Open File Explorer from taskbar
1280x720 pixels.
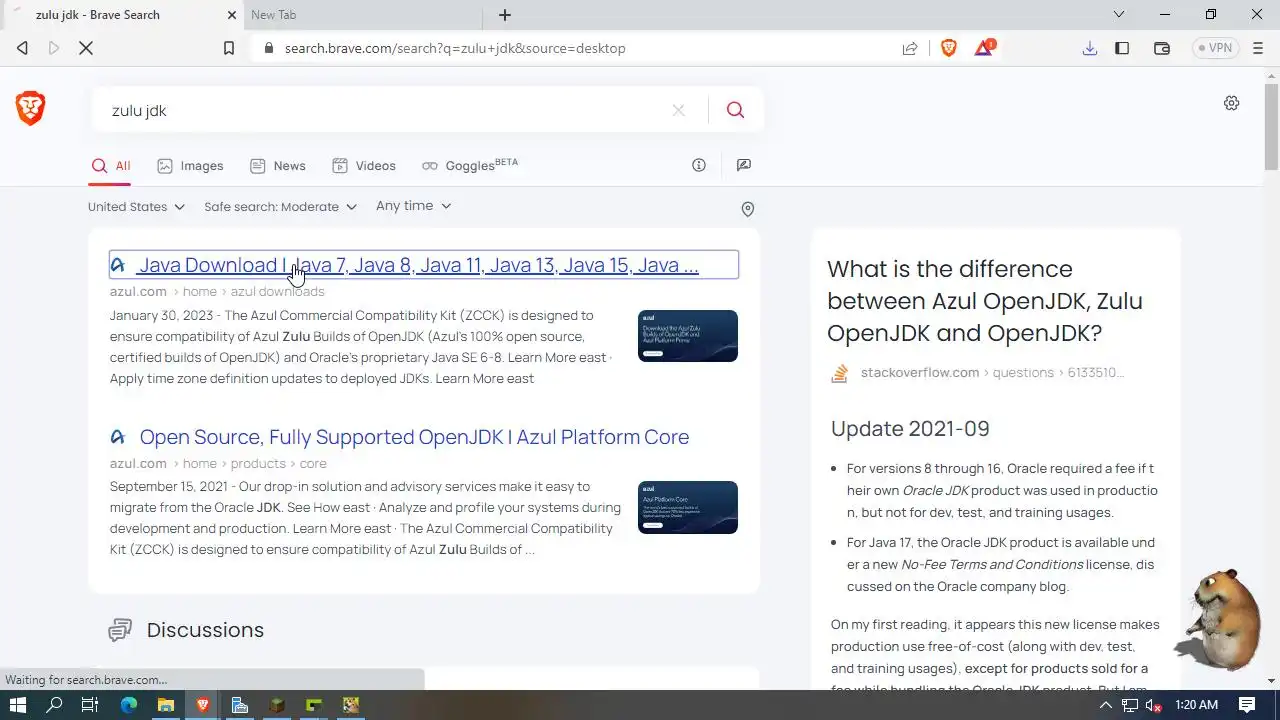pyautogui.click(x=166, y=705)
